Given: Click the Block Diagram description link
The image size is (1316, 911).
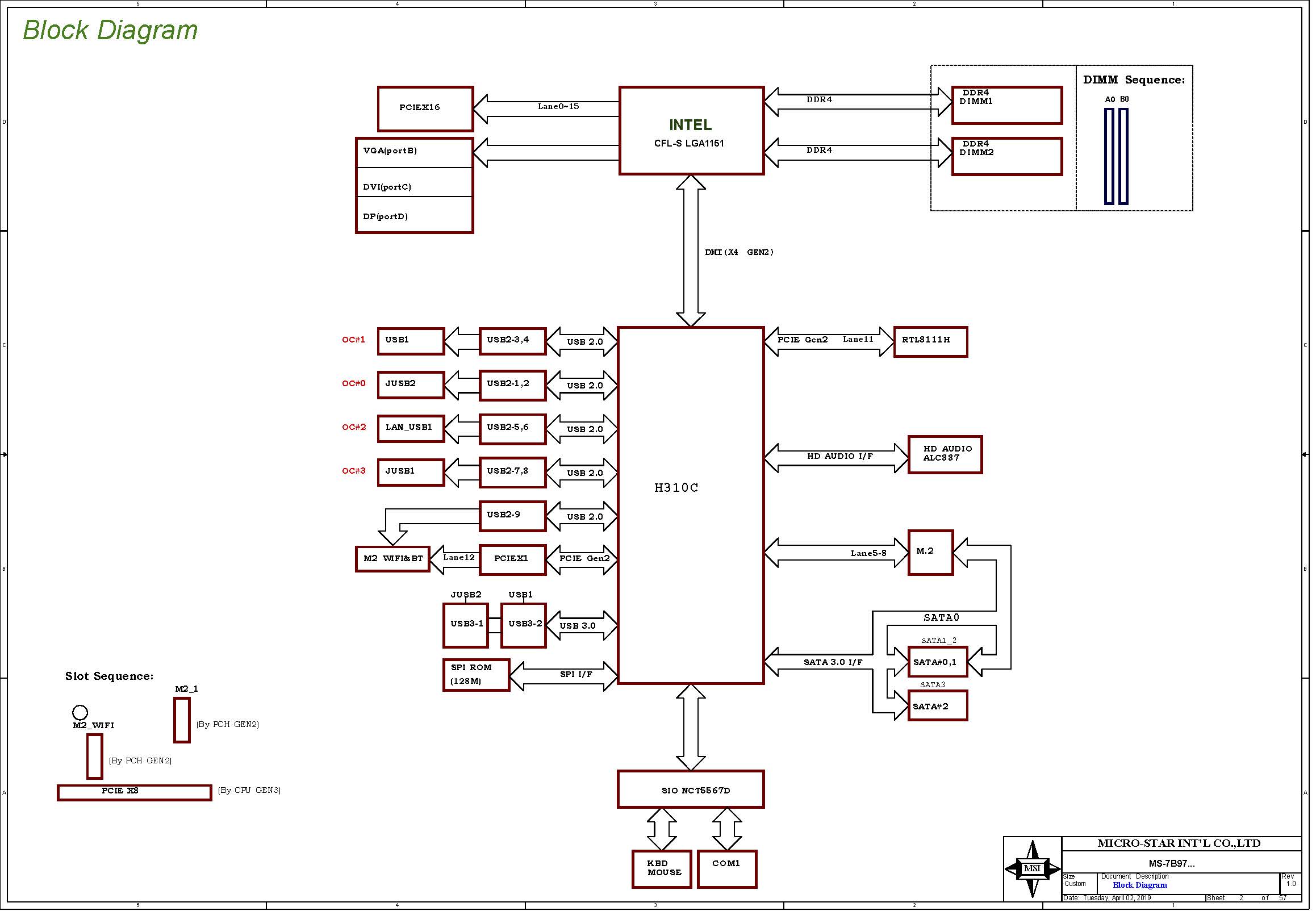Looking at the screenshot, I should coord(1140,885).
